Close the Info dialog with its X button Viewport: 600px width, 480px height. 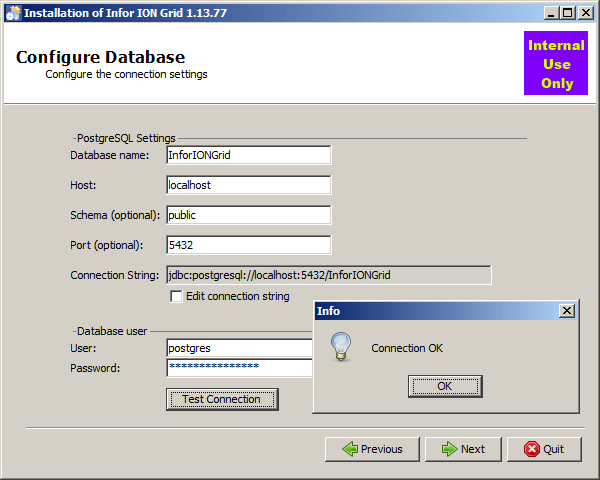tap(567, 311)
